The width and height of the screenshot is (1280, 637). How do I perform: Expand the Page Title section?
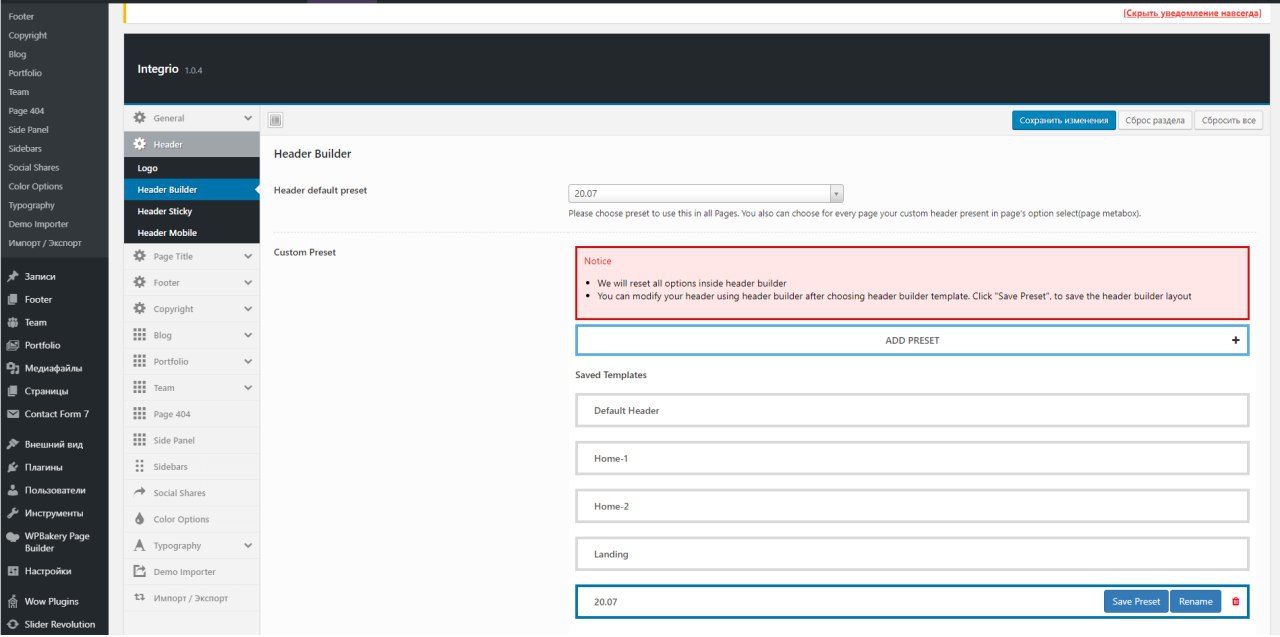click(248, 257)
